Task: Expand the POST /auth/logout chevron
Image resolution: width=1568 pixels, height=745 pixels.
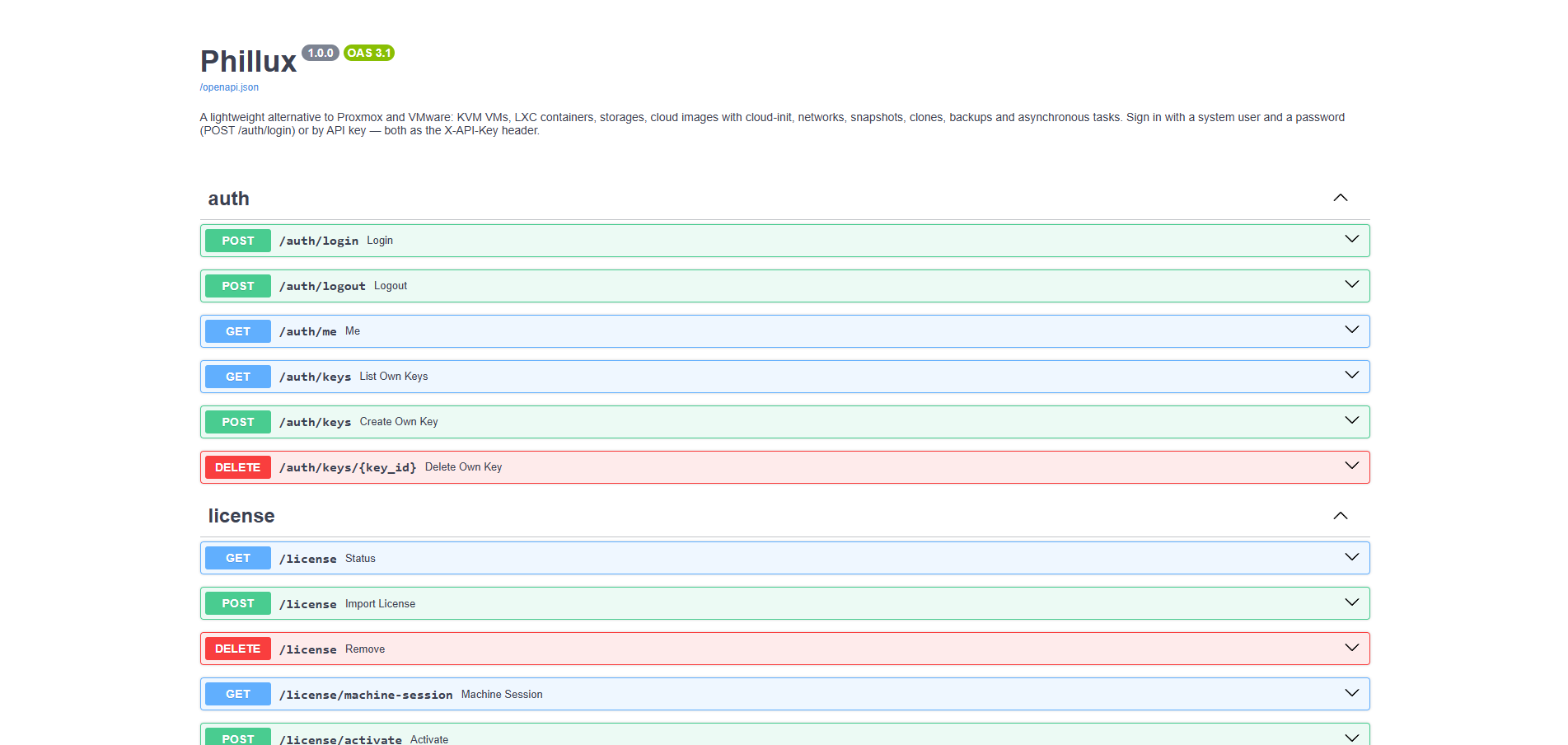Action: tap(1351, 284)
